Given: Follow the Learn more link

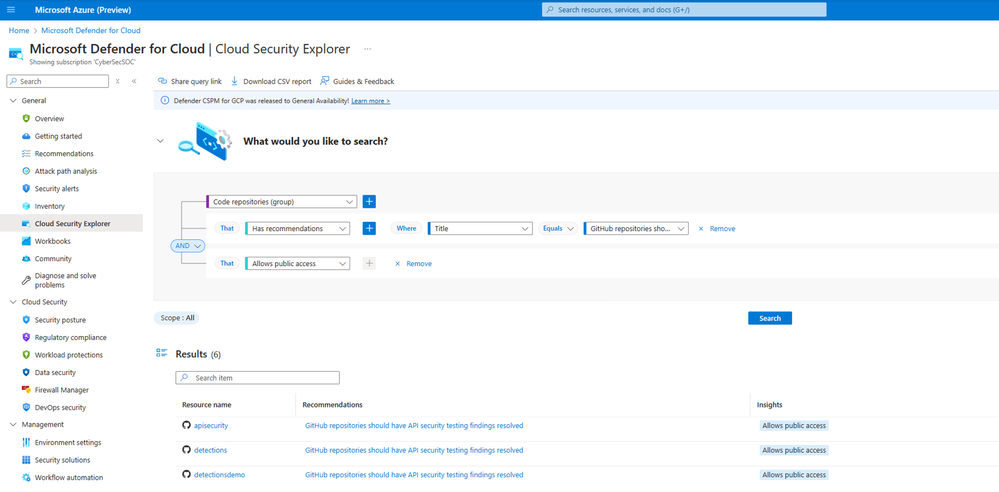Looking at the screenshot, I should [x=370, y=101].
